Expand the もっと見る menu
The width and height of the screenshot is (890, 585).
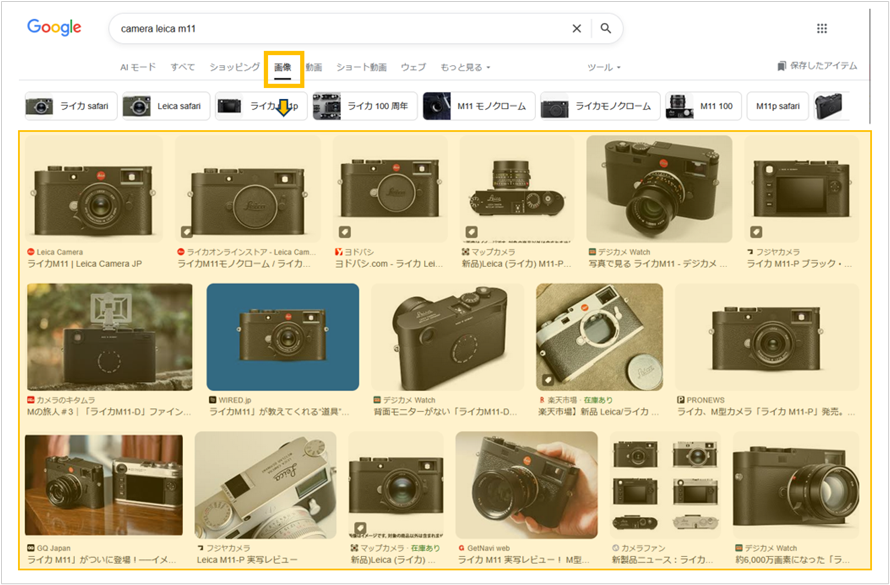[x=462, y=66]
